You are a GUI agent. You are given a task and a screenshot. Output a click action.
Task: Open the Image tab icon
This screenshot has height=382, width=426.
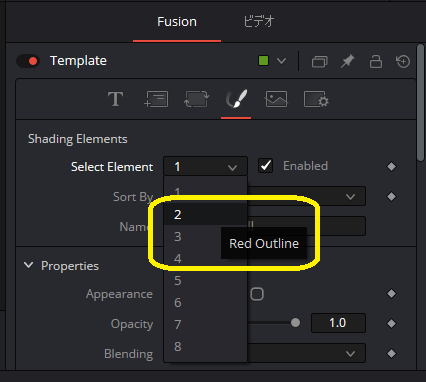(x=276, y=99)
